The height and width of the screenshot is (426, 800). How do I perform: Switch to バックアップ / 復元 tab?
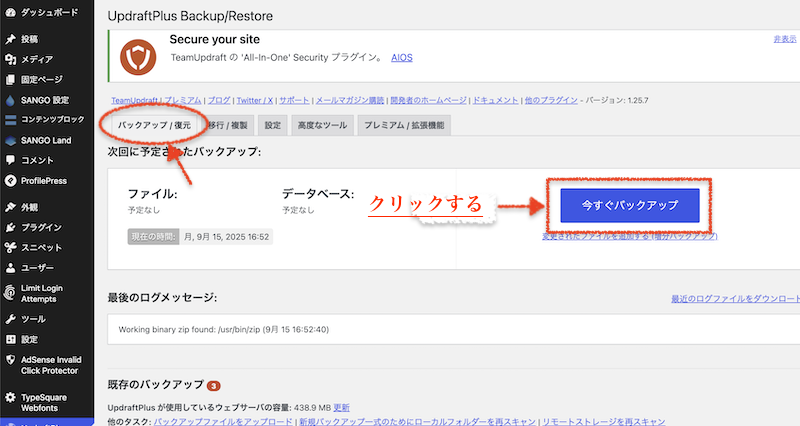[154, 125]
